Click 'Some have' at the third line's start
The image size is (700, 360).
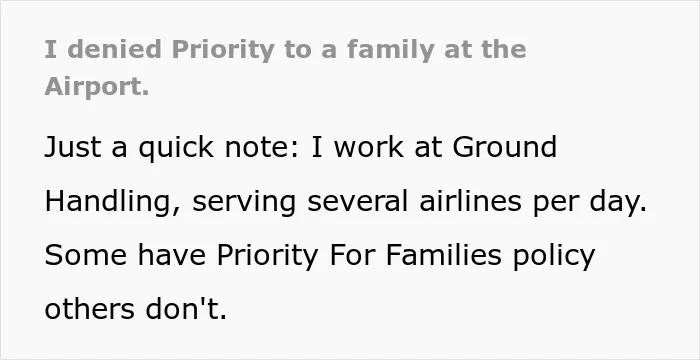pyautogui.click(x=125, y=255)
